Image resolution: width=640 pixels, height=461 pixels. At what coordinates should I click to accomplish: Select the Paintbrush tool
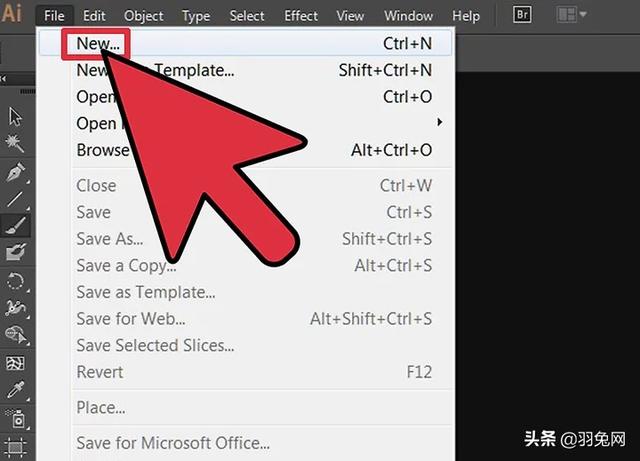click(16, 226)
